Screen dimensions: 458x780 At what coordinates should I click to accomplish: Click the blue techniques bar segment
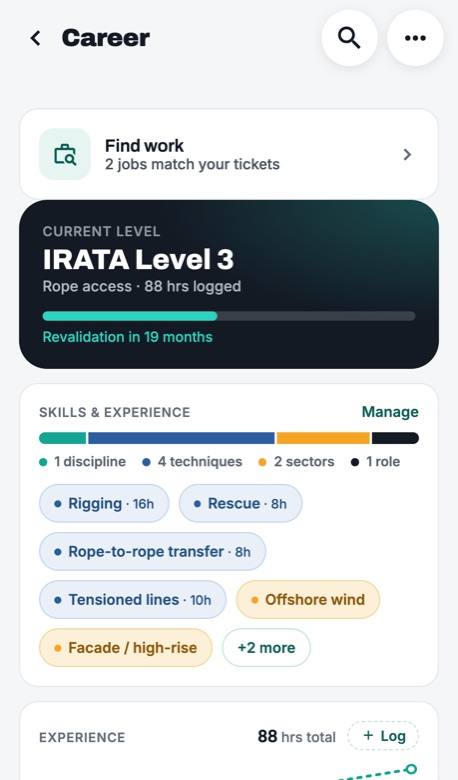pyautogui.click(x=181, y=438)
